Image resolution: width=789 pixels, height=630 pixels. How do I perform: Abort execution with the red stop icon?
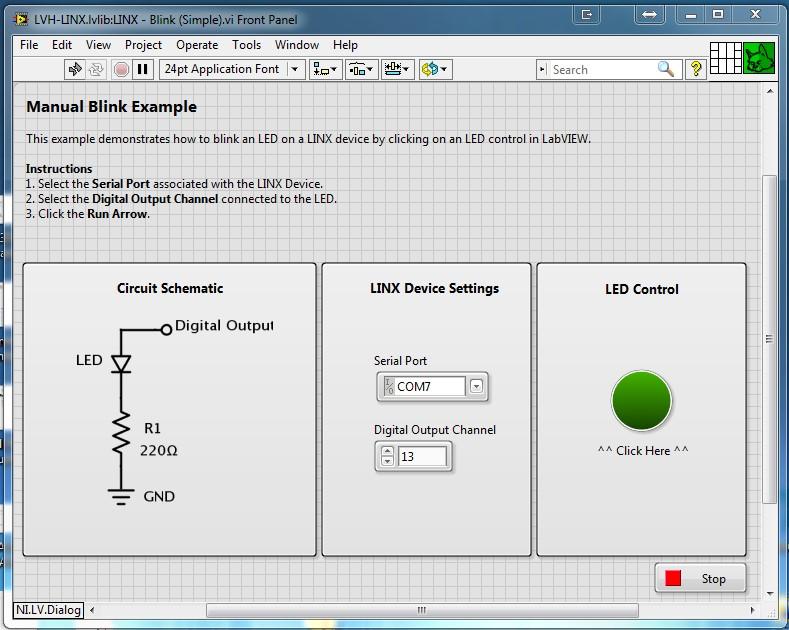click(121, 69)
